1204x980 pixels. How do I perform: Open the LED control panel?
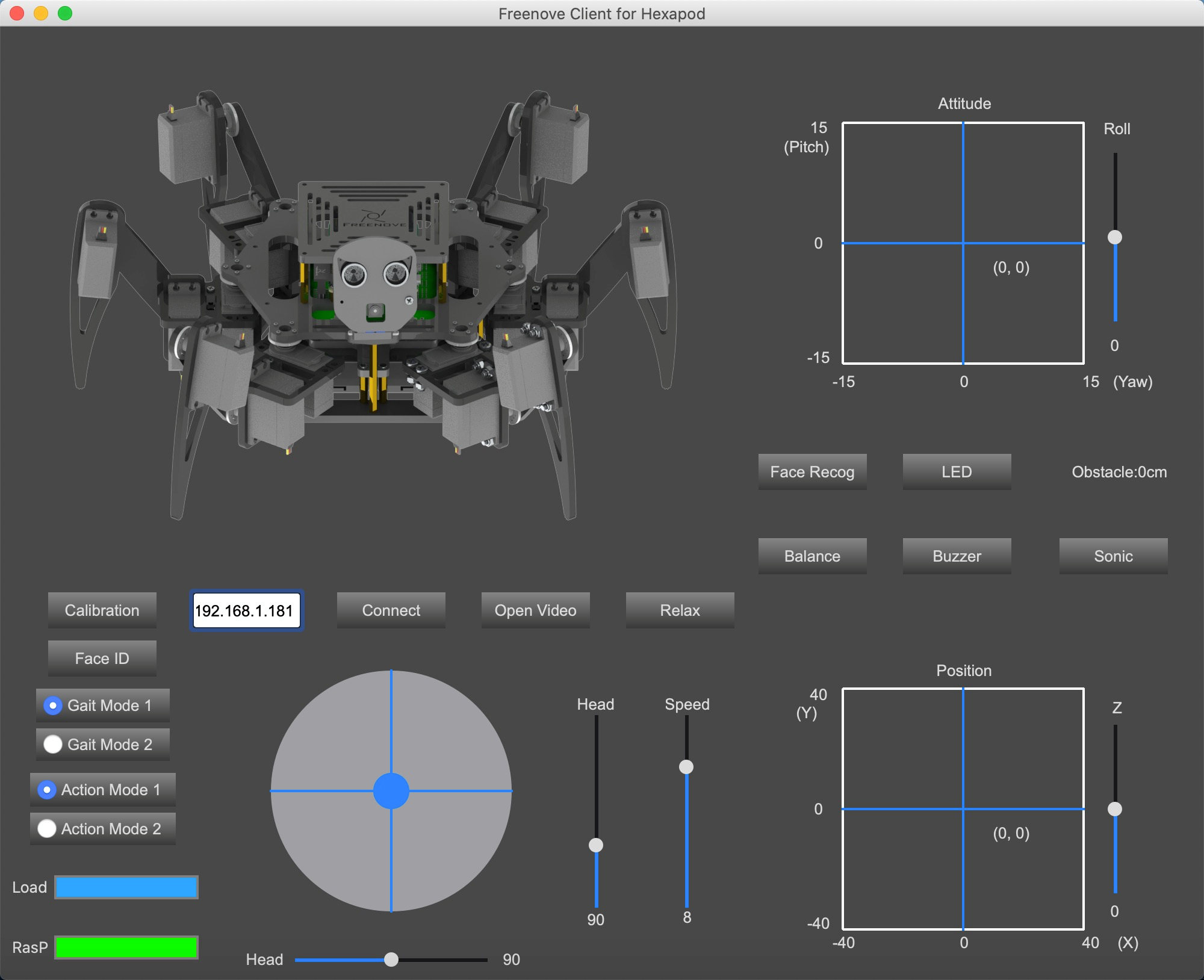pos(957,472)
